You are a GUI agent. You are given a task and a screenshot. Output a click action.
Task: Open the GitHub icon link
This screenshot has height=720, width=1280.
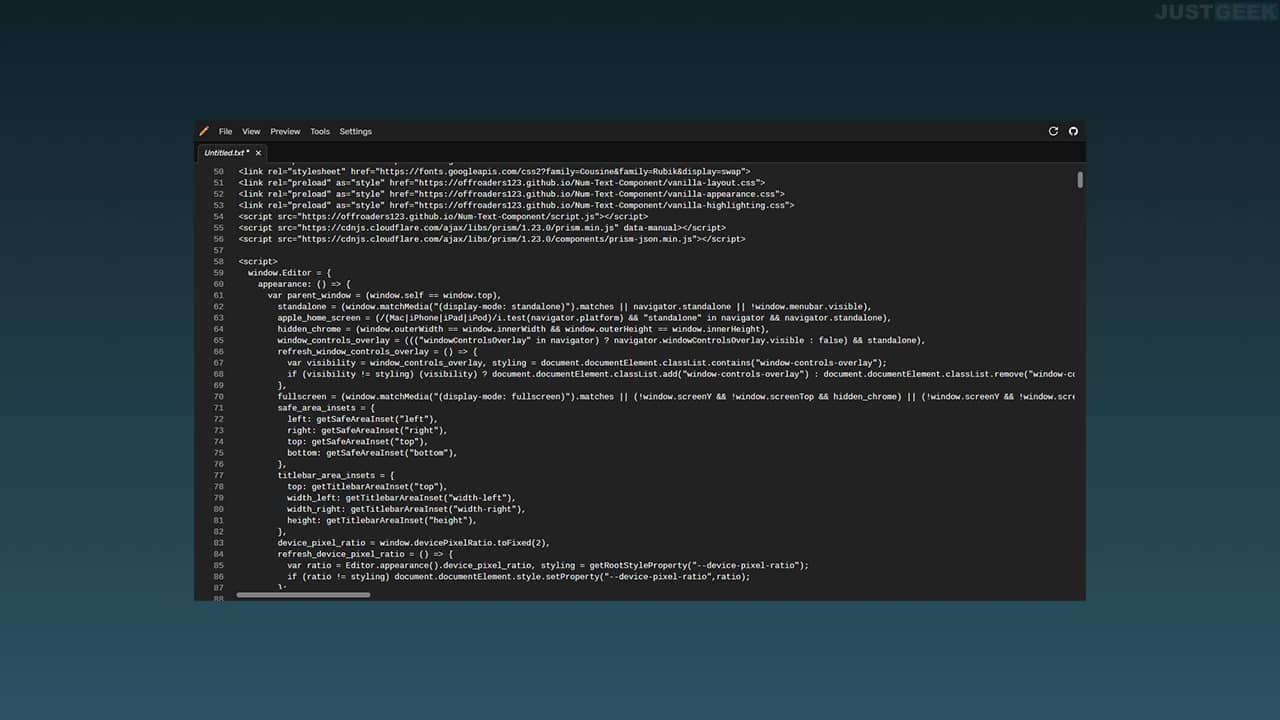[x=1074, y=131]
